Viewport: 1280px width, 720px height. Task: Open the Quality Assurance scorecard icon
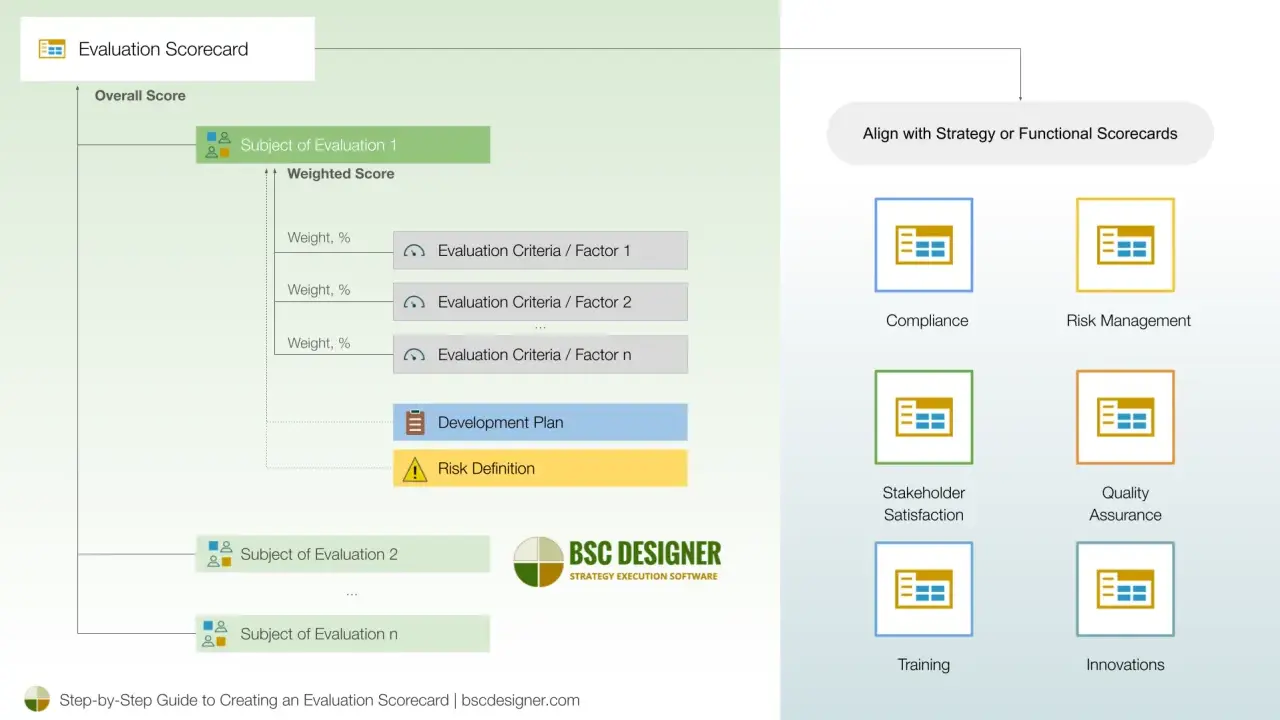pos(1125,417)
